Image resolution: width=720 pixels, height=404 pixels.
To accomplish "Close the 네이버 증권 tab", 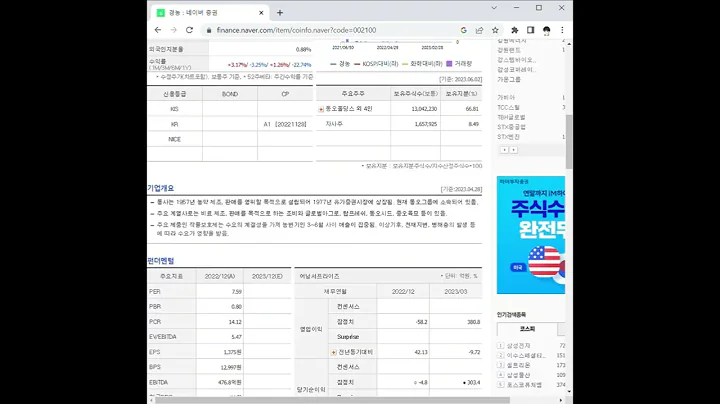I will [261, 13].
